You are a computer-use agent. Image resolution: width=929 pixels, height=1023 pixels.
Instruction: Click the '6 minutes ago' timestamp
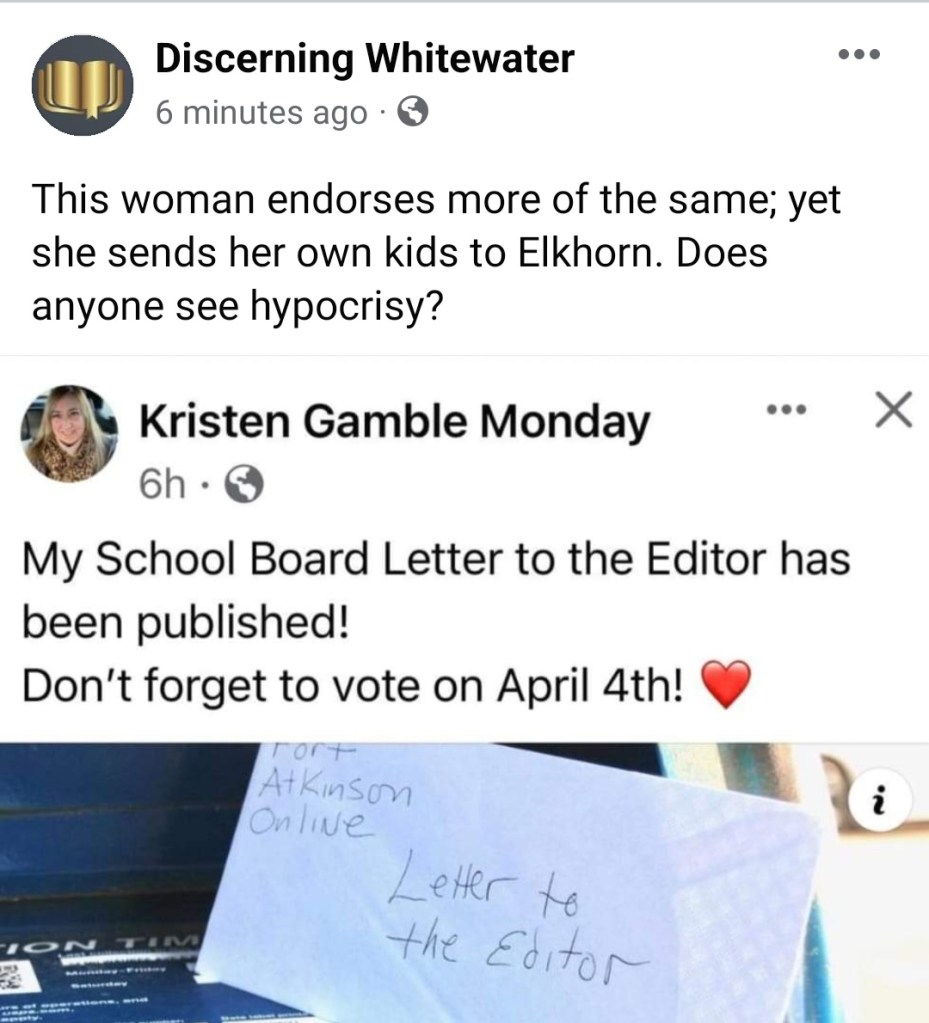pos(262,112)
